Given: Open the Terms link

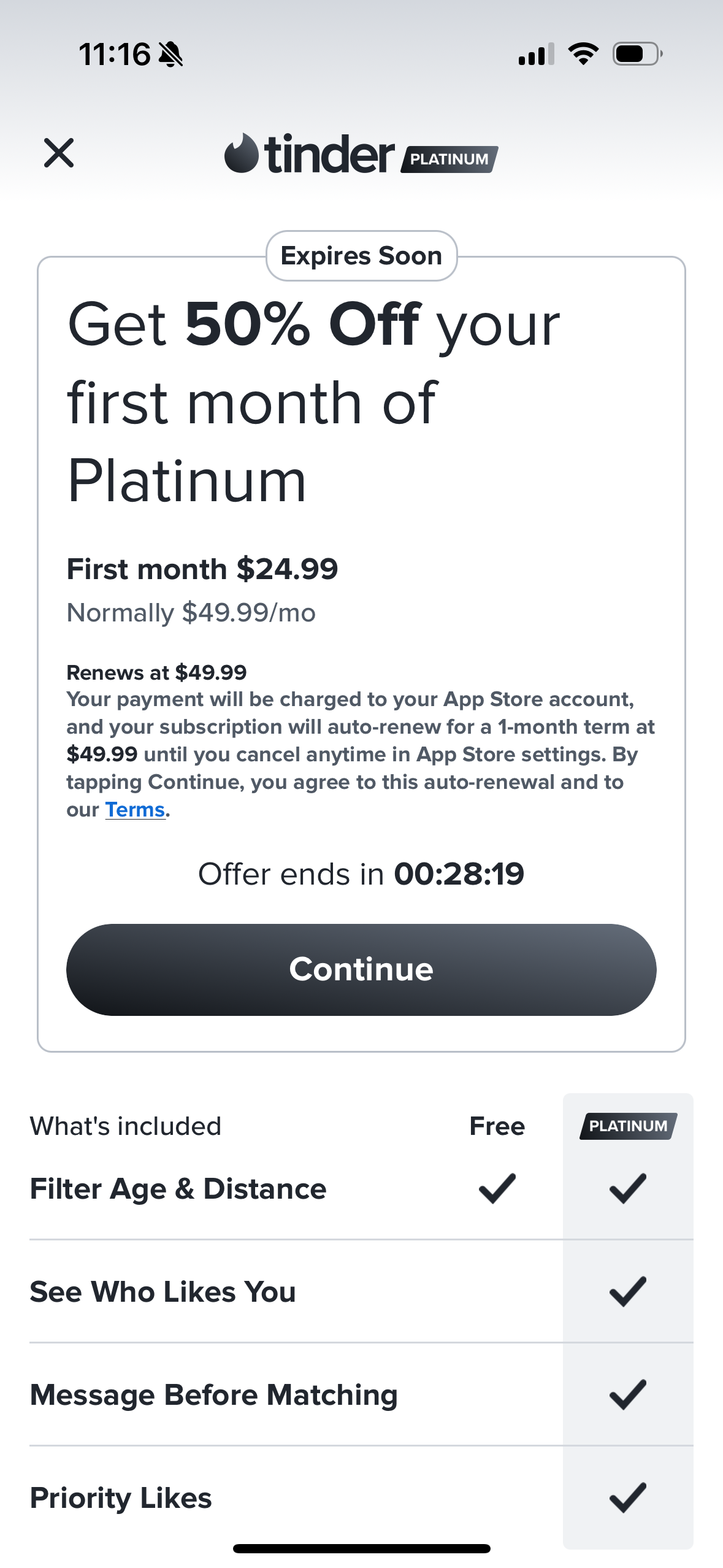Looking at the screenshot, I should coord(135,810).
